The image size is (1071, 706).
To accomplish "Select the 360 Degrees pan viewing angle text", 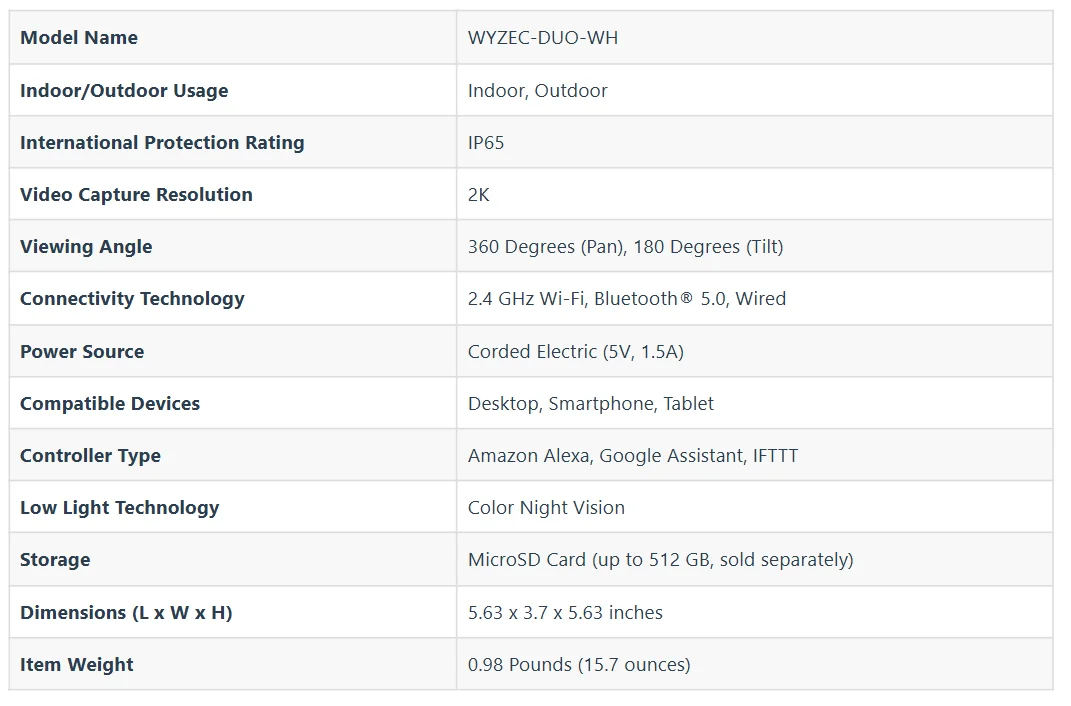I will pyautogui.click(x=545, y=246).
